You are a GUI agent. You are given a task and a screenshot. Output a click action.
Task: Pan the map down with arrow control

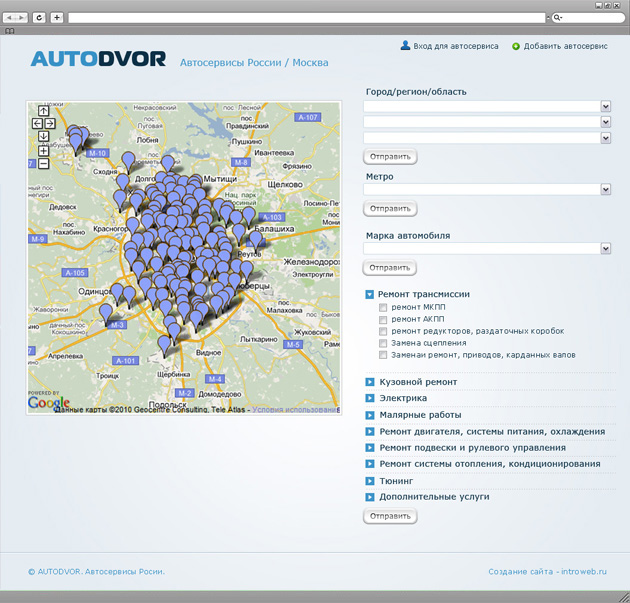tap(43, 136)
